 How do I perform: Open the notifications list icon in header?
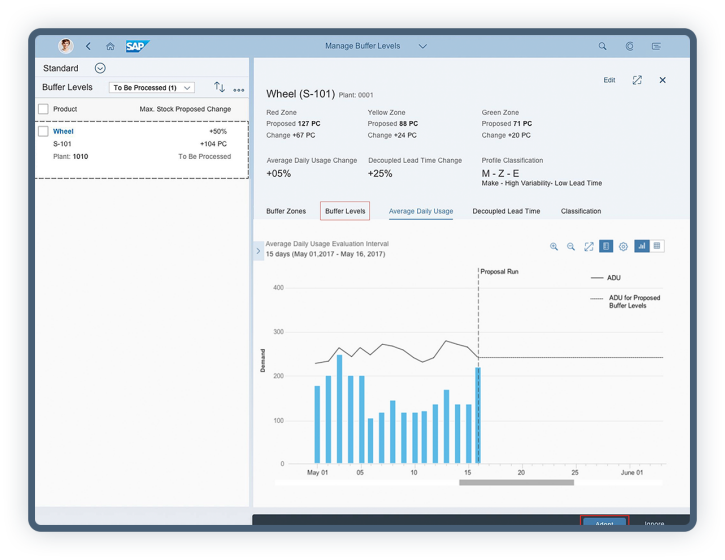(656, 46)
